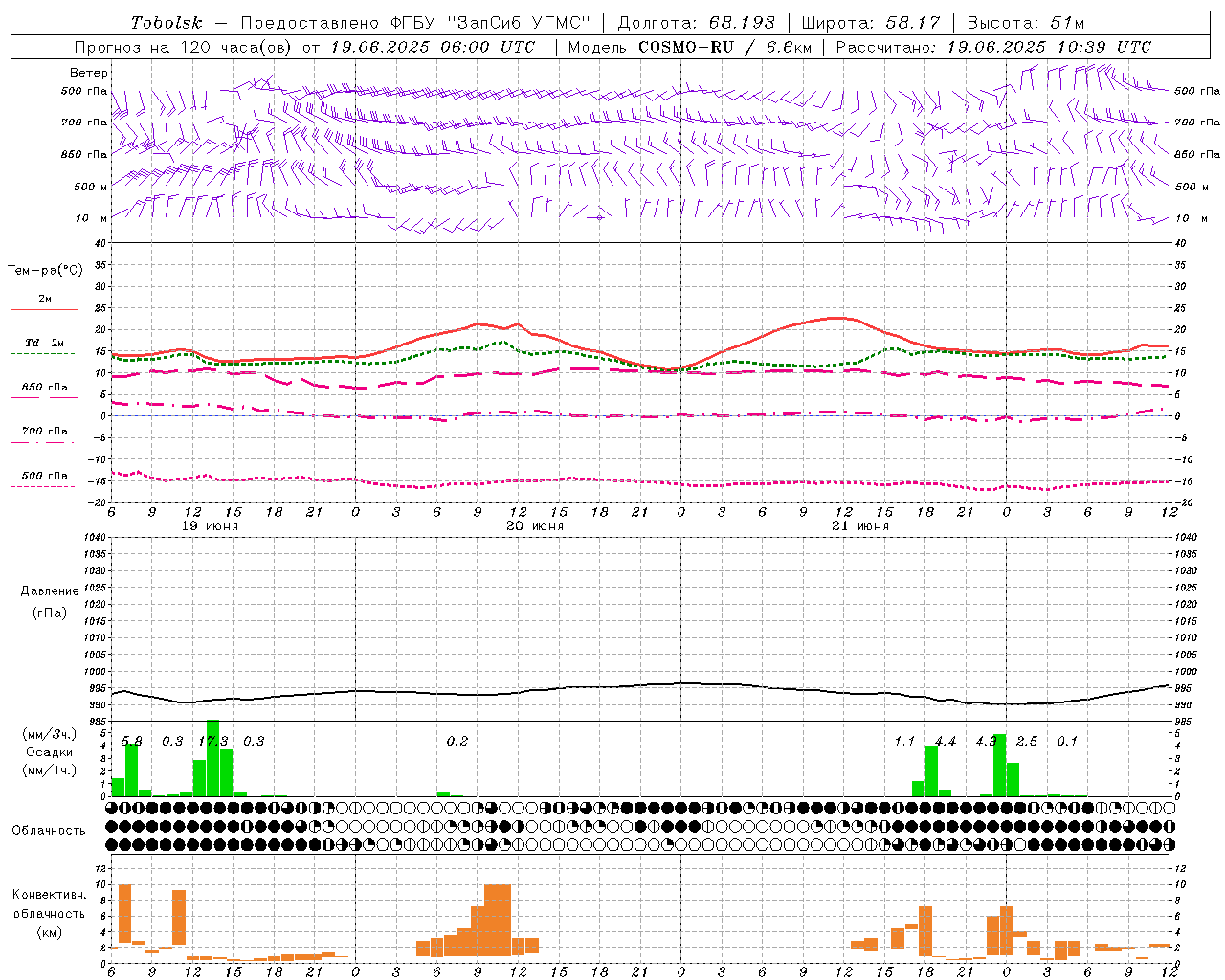Click the "19 июня" date label
Image resolution: width=1225 pixels, height=980 pixels.
(x=210, y=526)
